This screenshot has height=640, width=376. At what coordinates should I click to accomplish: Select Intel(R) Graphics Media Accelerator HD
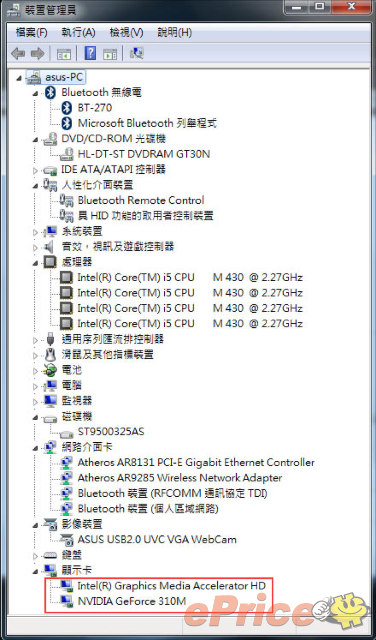[171, 586]
